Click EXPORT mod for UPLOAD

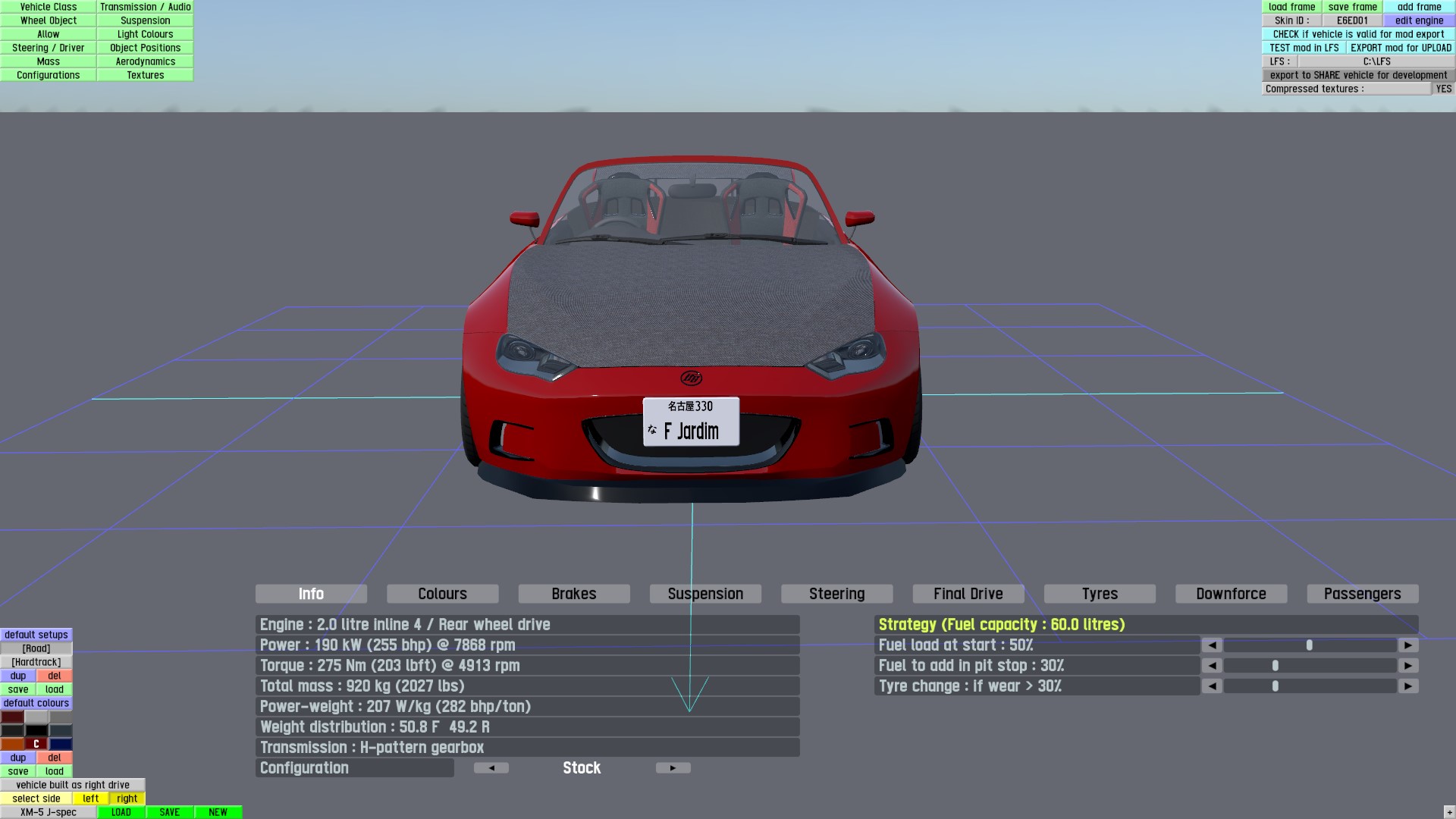[x=1401, y=48]
